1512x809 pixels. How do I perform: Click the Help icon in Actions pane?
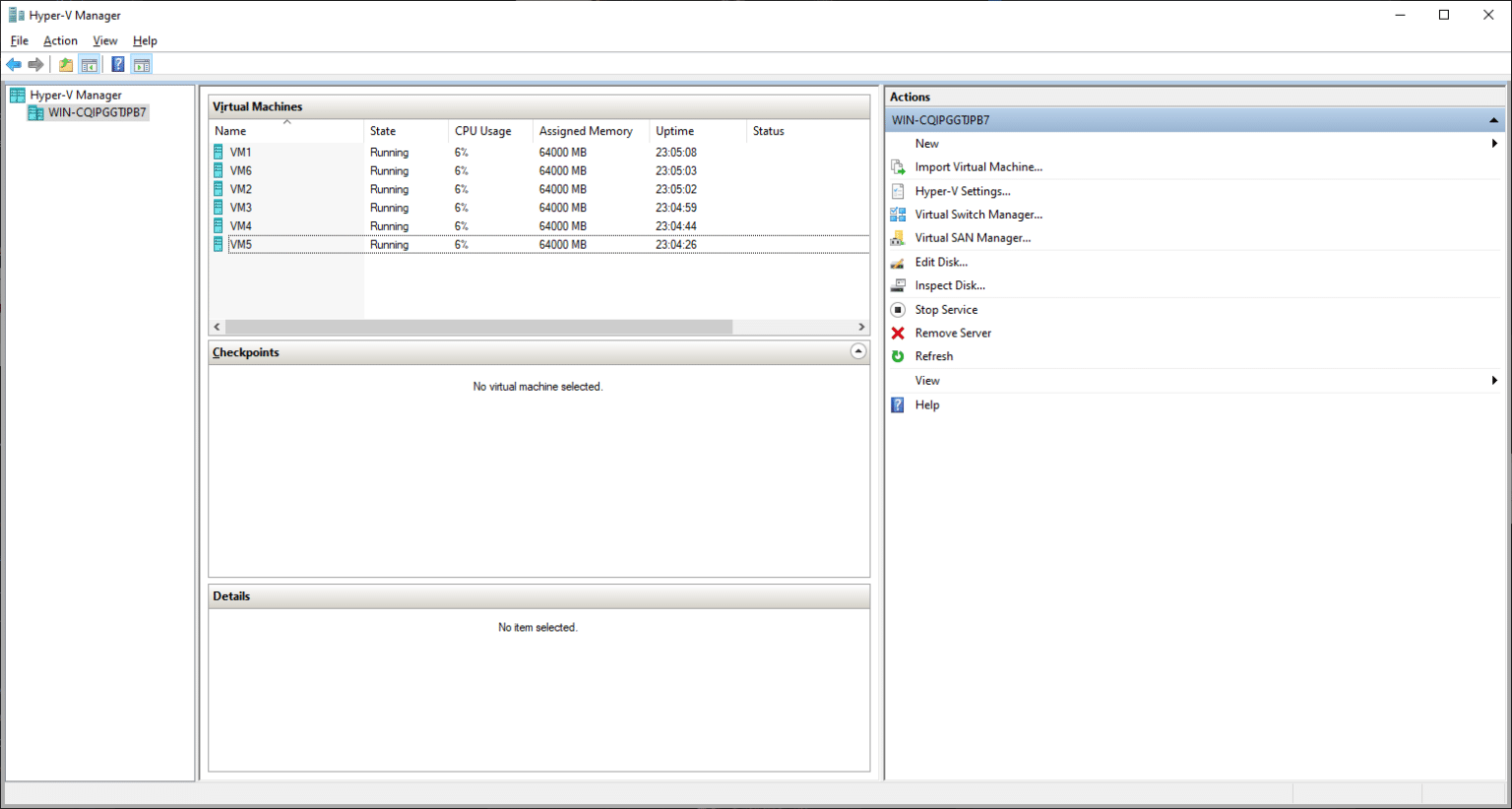pos(898,404)
